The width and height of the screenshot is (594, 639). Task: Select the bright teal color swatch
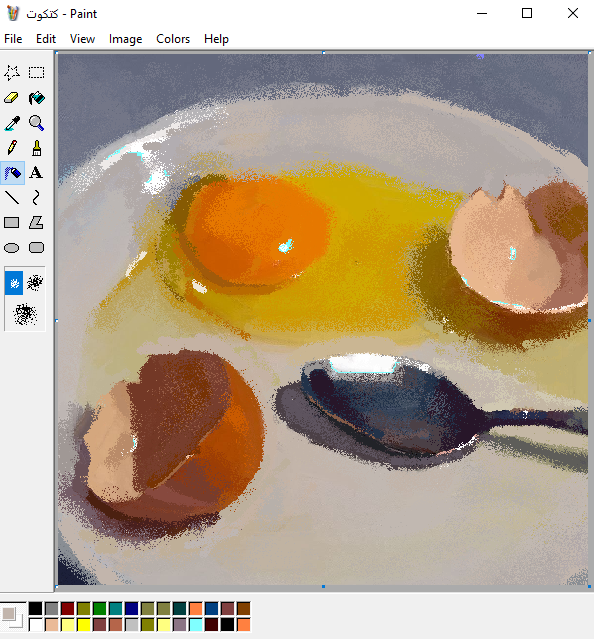(116, 609)
